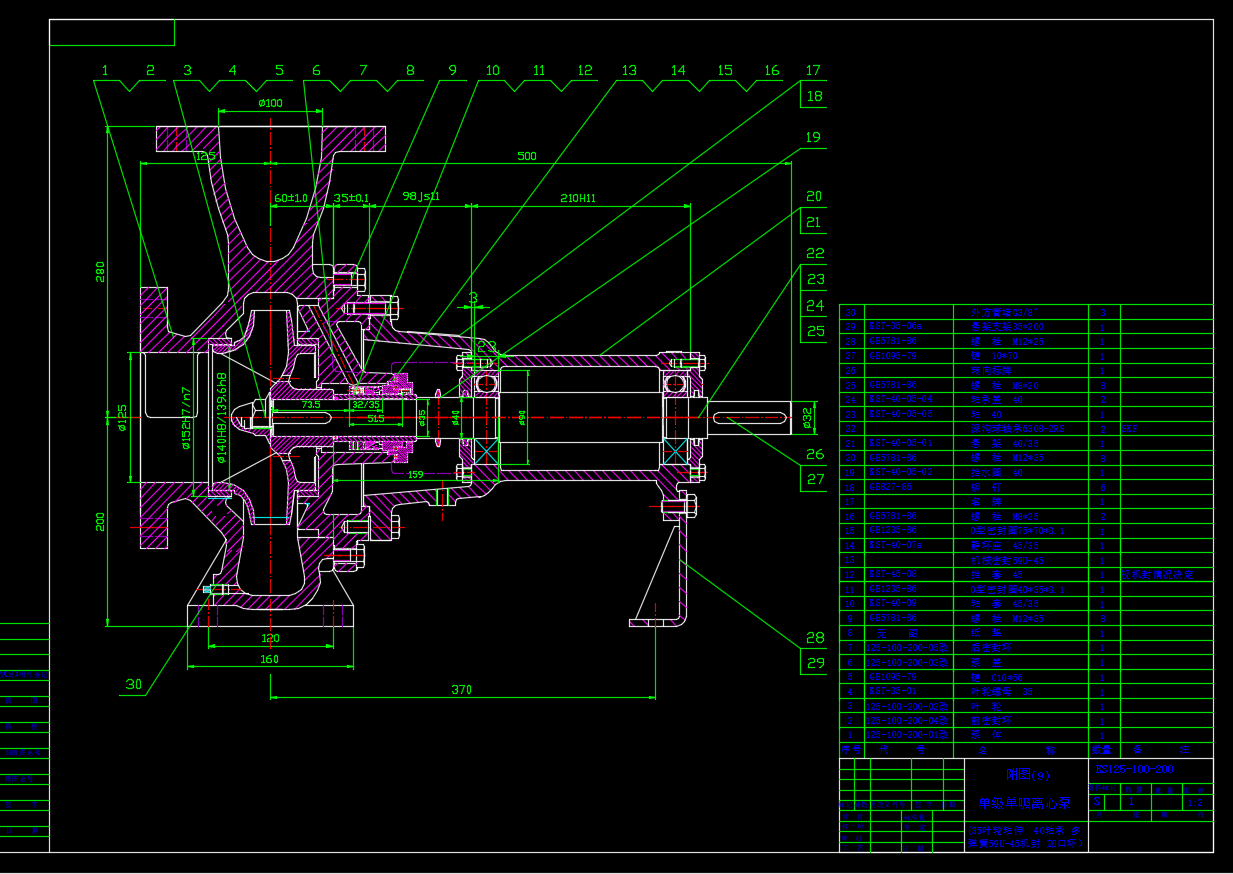Select the 200 vertical dimension text
This screenshot has height=874, width=1233.
click(100, 521)
